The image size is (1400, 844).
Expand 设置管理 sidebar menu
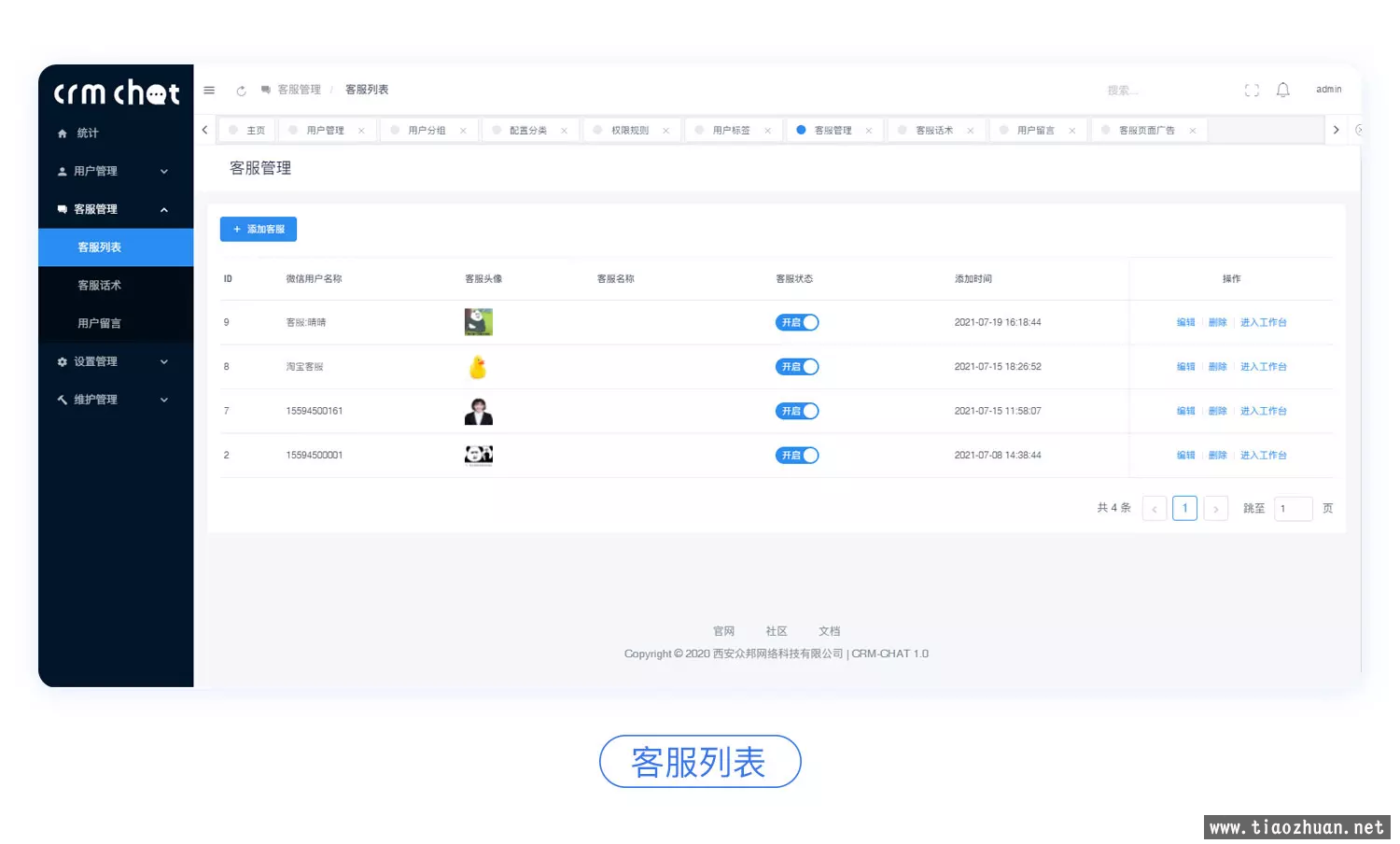pyautogui.click(x=116, y=361)
